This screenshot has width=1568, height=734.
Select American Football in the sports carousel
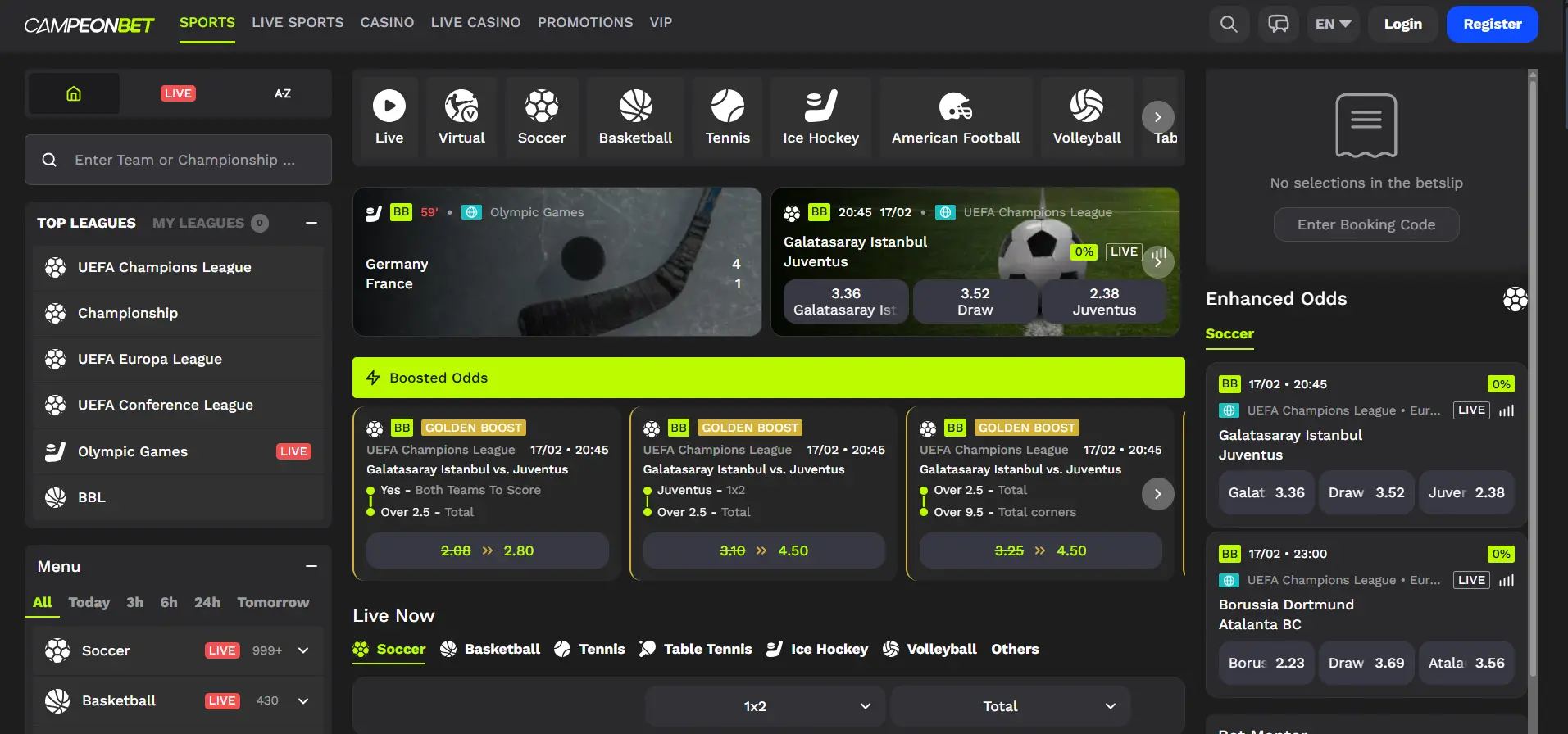956,116
